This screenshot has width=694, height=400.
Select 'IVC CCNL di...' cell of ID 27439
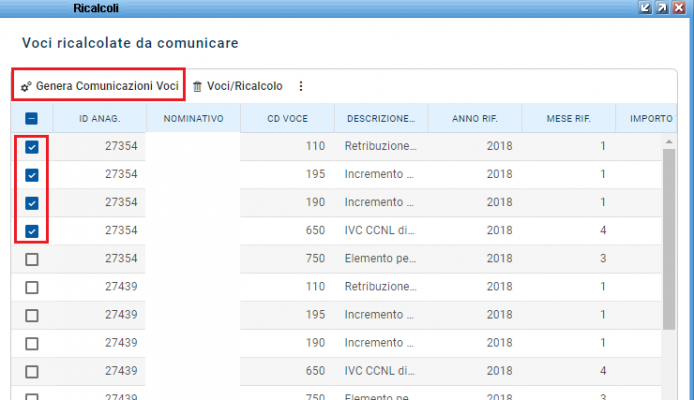click(380, 371)
